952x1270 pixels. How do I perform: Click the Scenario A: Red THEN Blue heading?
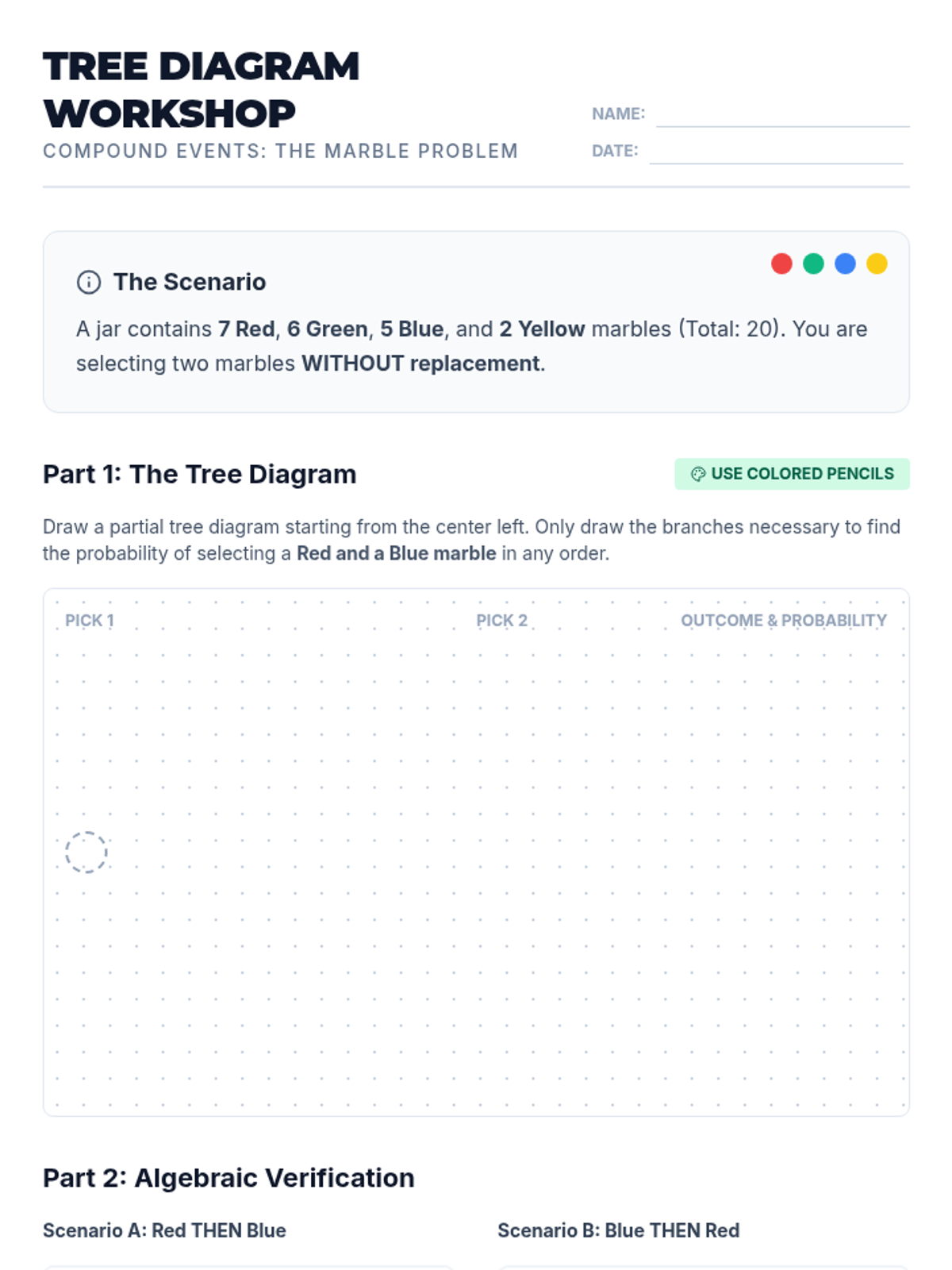tap(164, 1230)
